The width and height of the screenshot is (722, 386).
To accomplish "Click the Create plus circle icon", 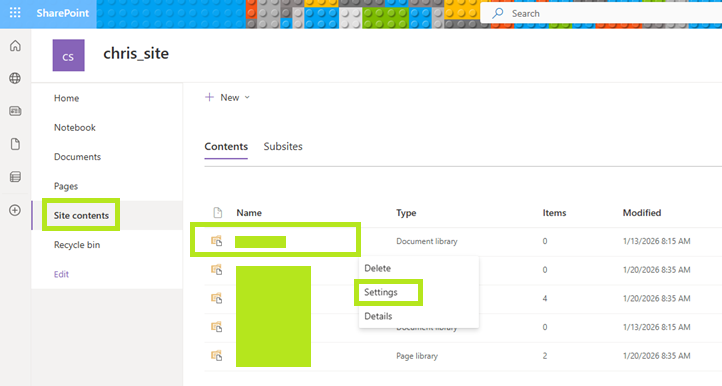I will (x=15, y=211).
